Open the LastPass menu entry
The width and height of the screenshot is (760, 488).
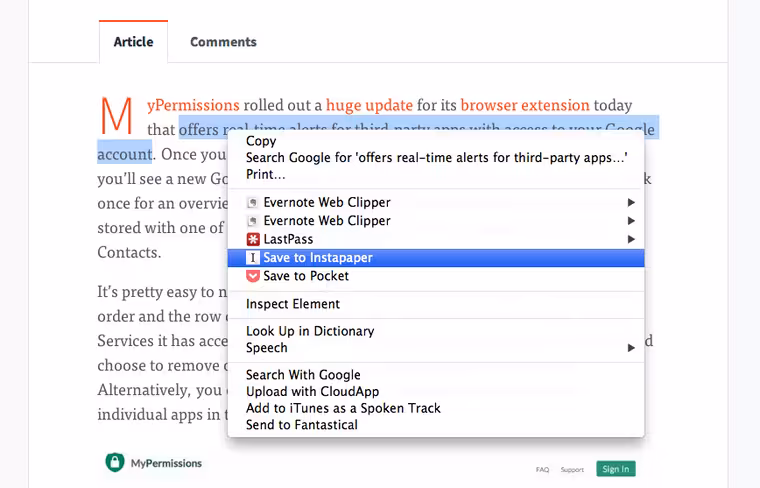coord(436,239)
